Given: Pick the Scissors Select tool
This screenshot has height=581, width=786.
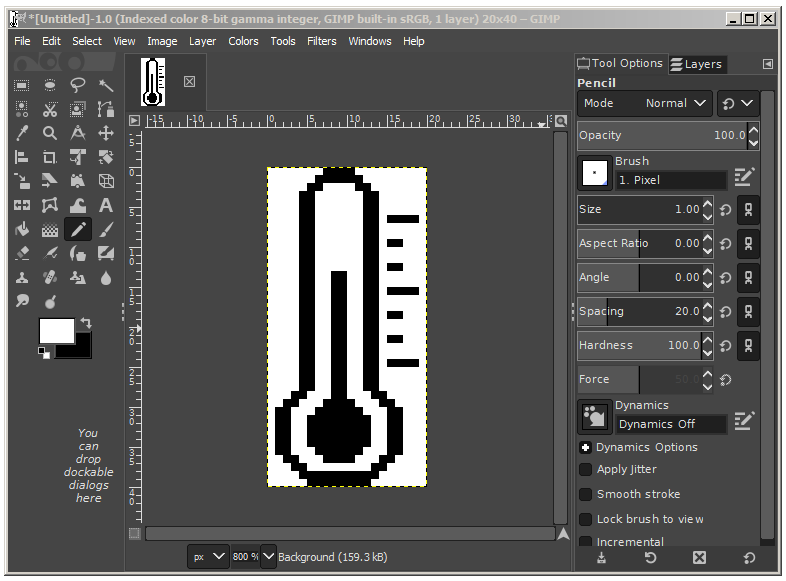Looking at the screenshot, I should coord(50,109).
